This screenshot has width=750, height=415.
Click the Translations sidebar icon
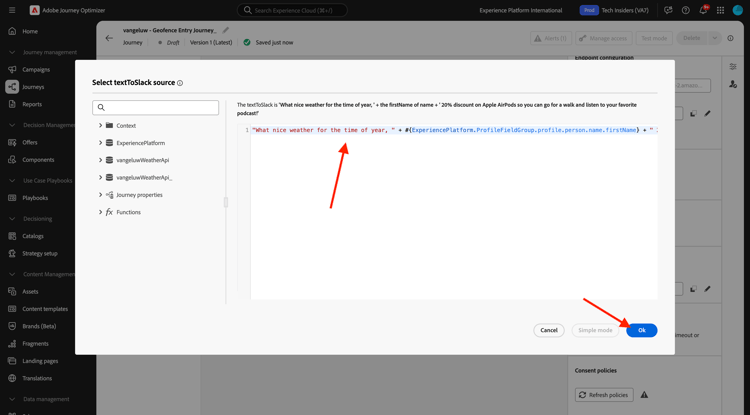point(12,378)
